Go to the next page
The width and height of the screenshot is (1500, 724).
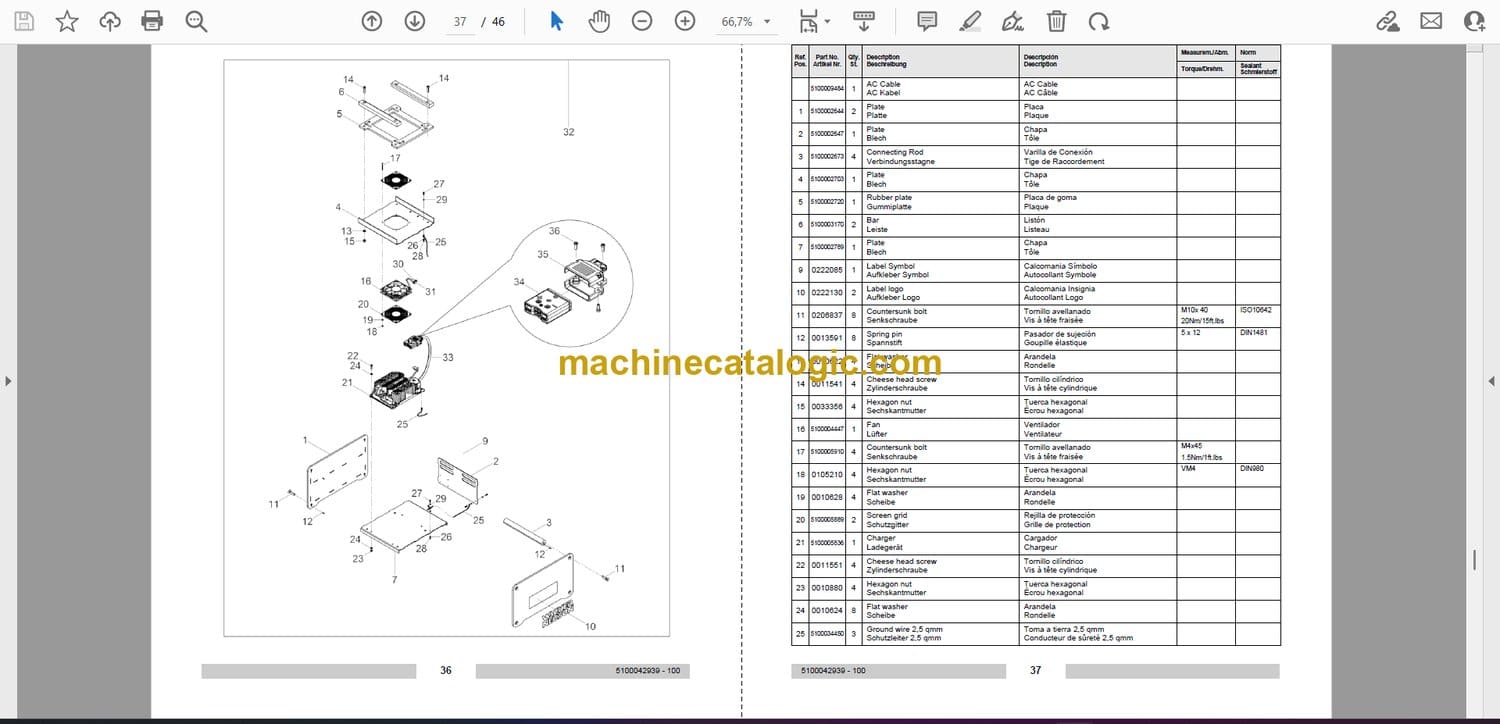pyautogui.click(x=415, y=21)
